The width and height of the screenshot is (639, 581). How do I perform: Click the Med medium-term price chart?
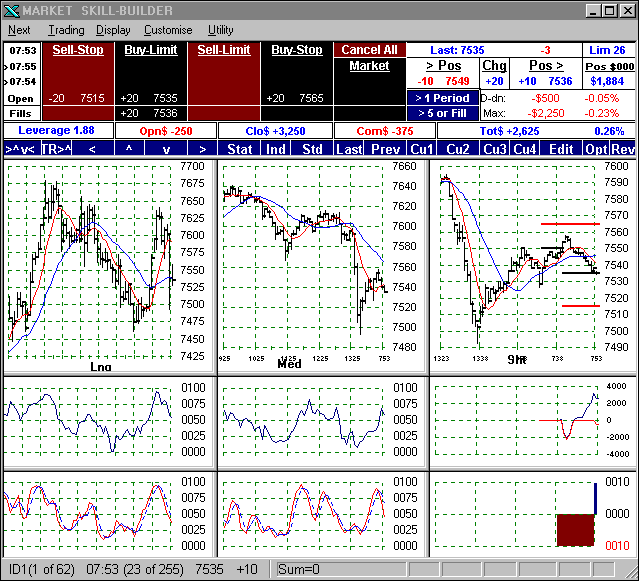323,266
